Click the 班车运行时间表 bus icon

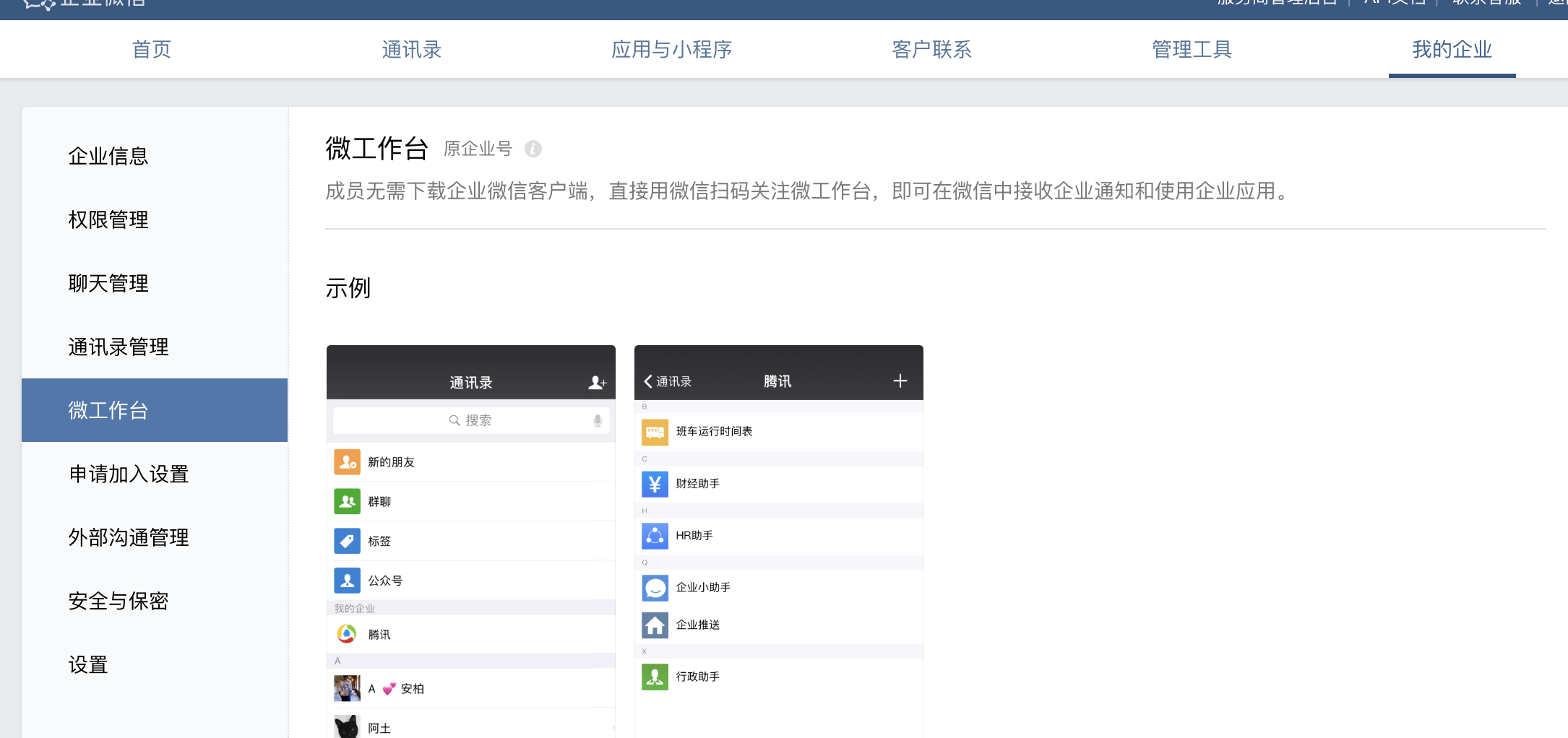[655, 432]
